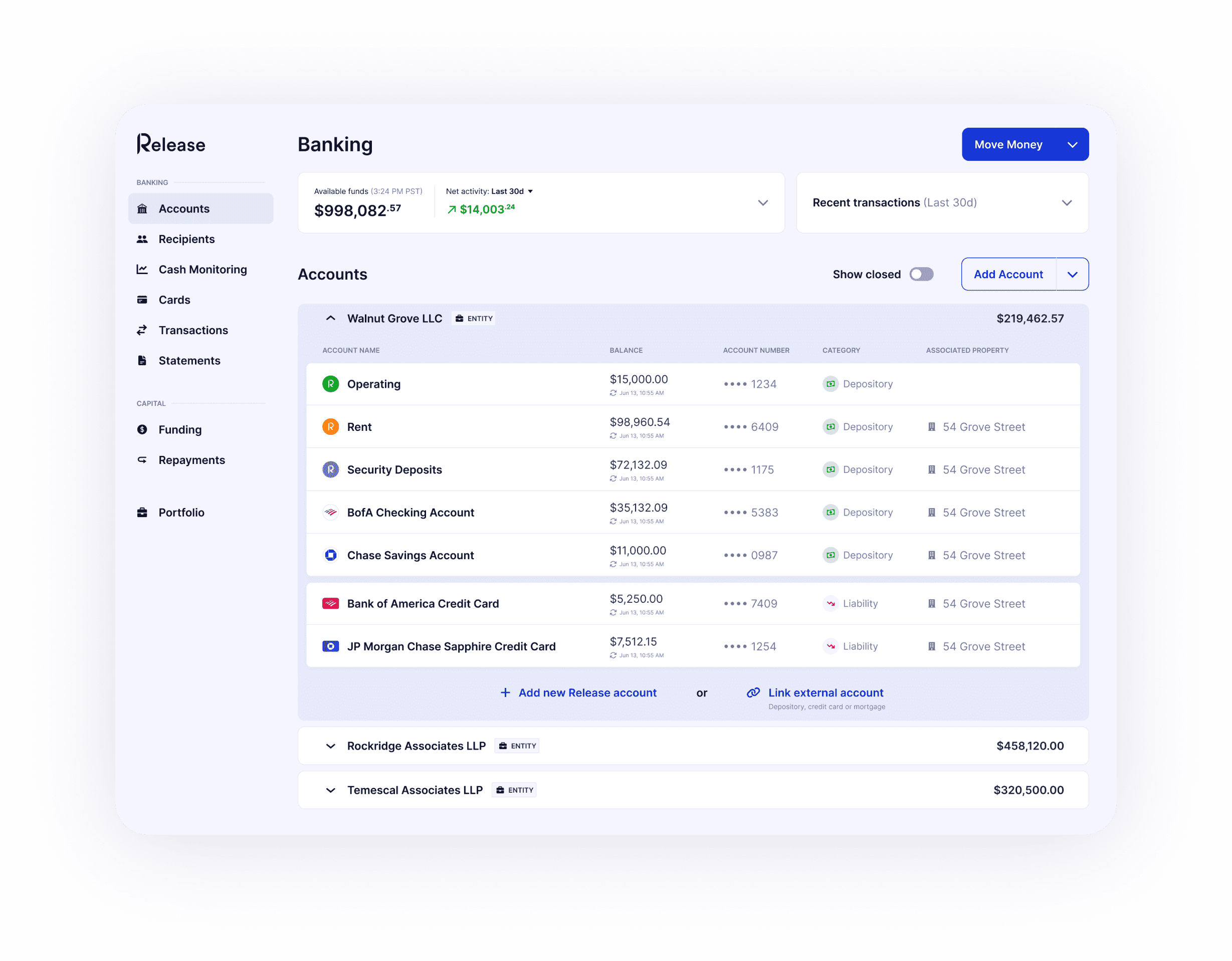Open Cash Monitoring in the sidebar

202,270
